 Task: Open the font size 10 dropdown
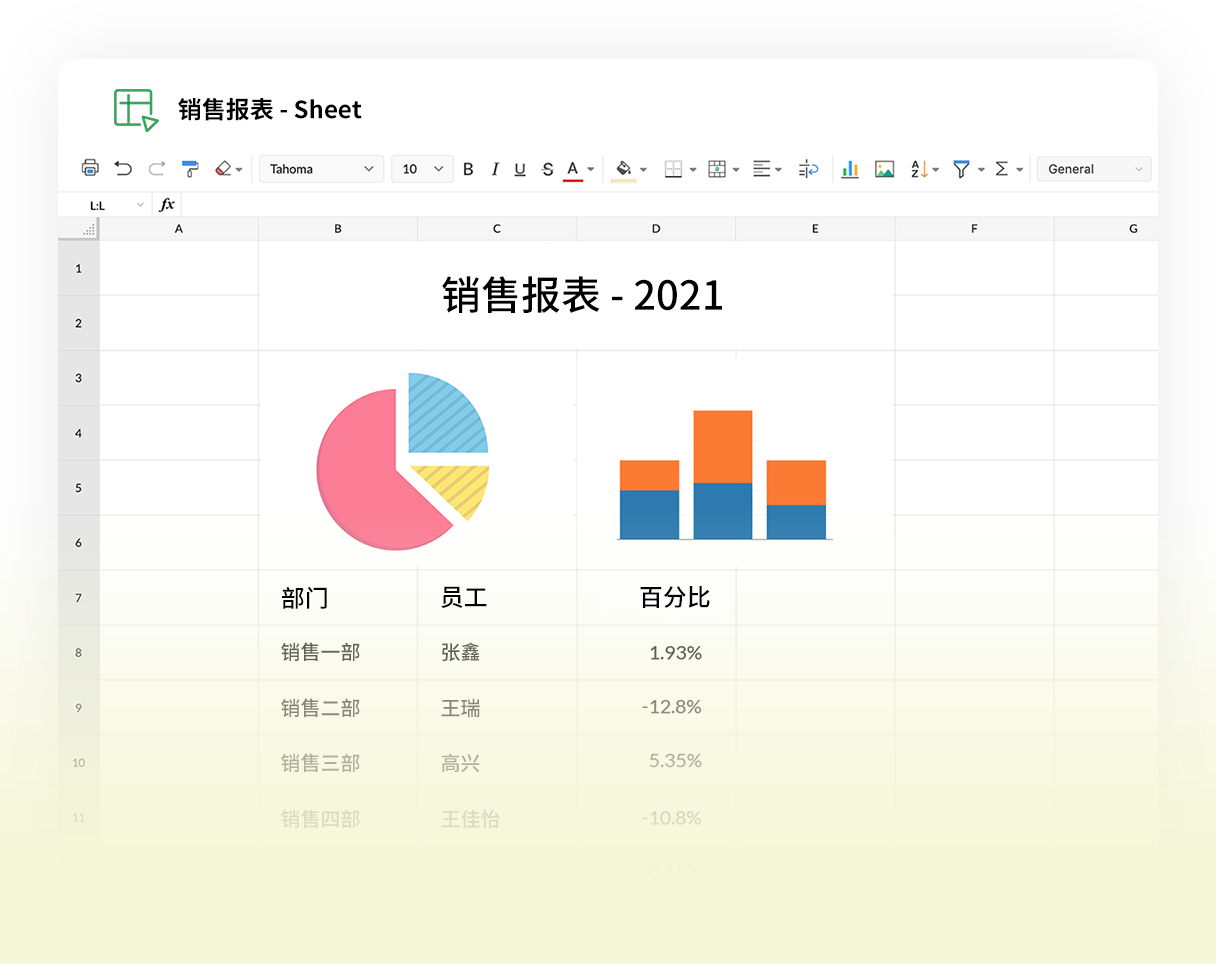click(x=421, y=169)
